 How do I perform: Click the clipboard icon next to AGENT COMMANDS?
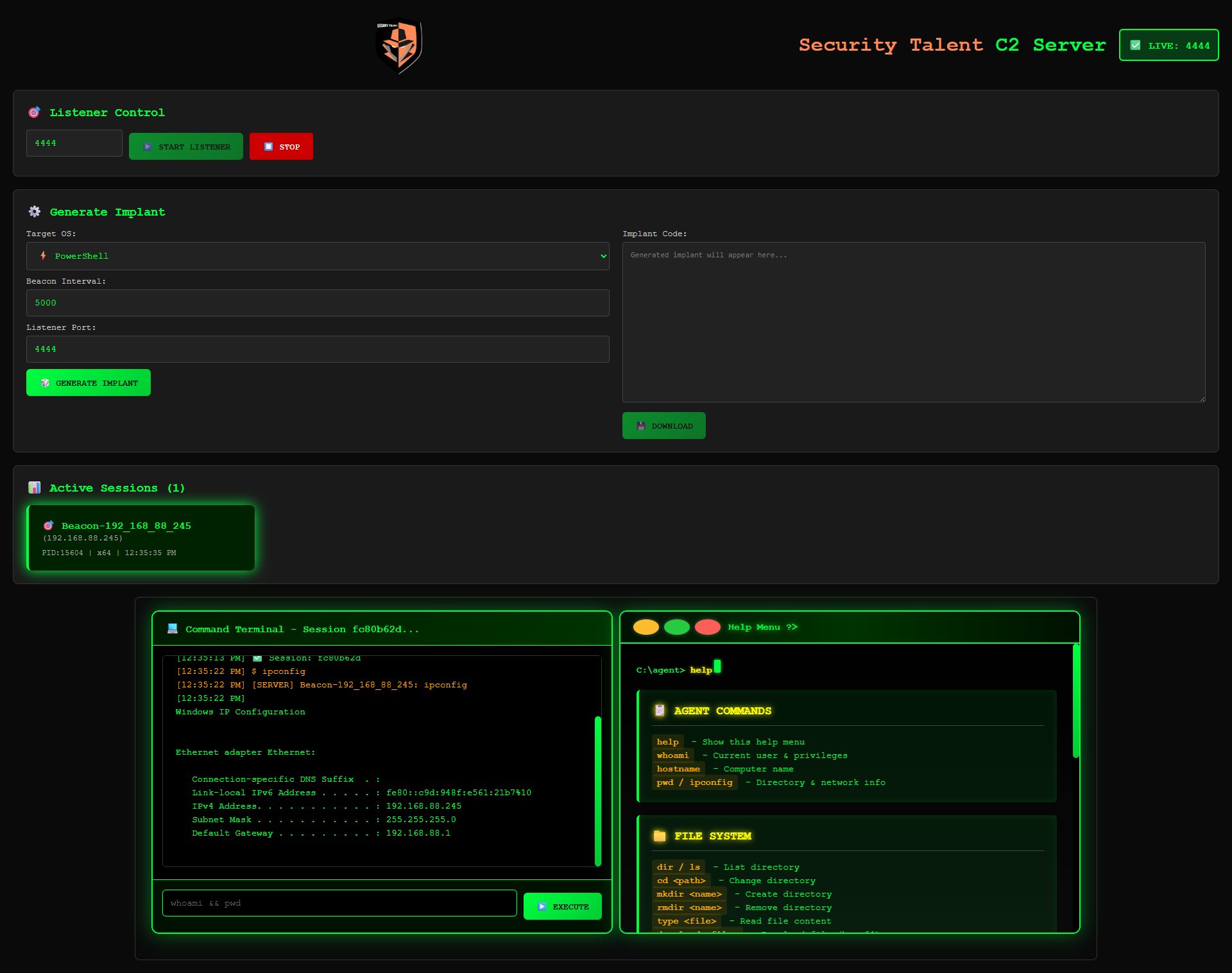pyautogui.click(x=660, y=710)
